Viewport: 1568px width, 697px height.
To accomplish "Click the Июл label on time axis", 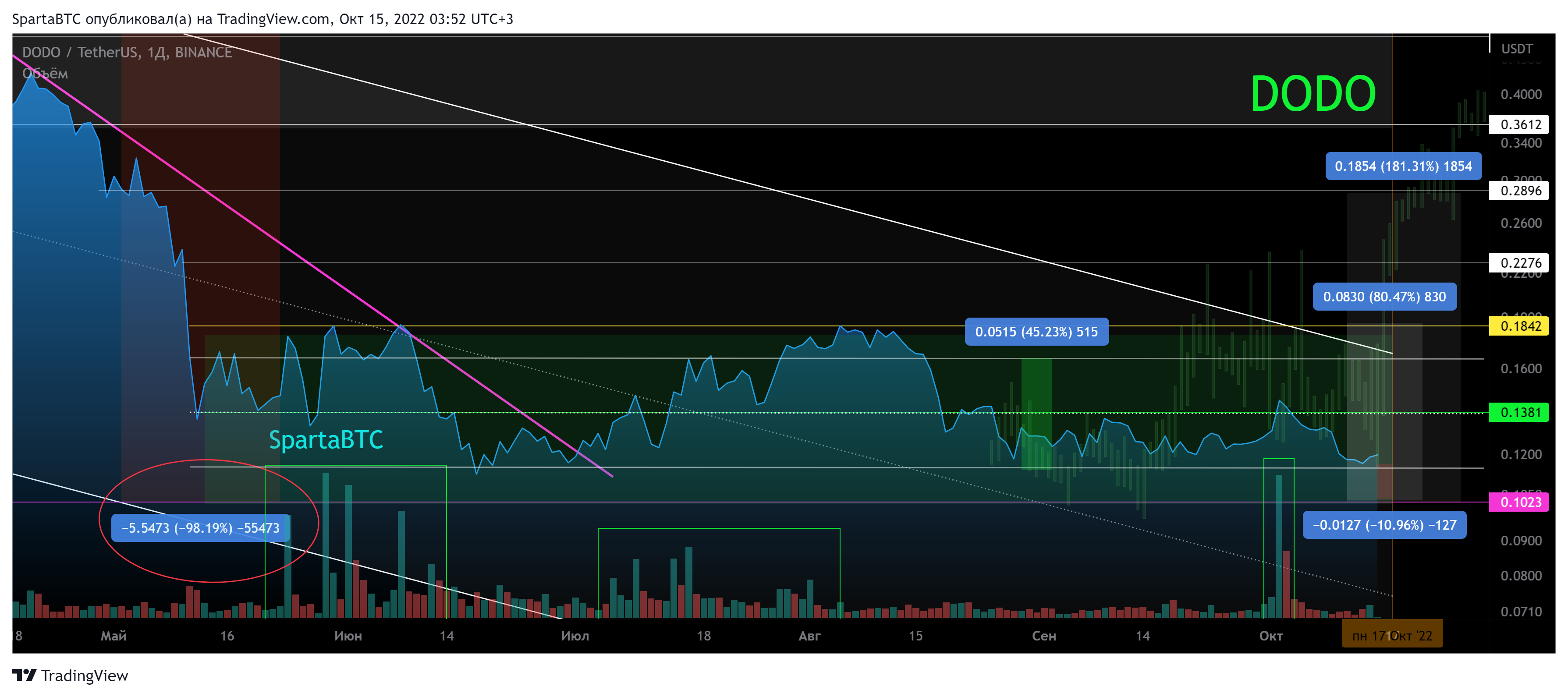I will 575,636.
